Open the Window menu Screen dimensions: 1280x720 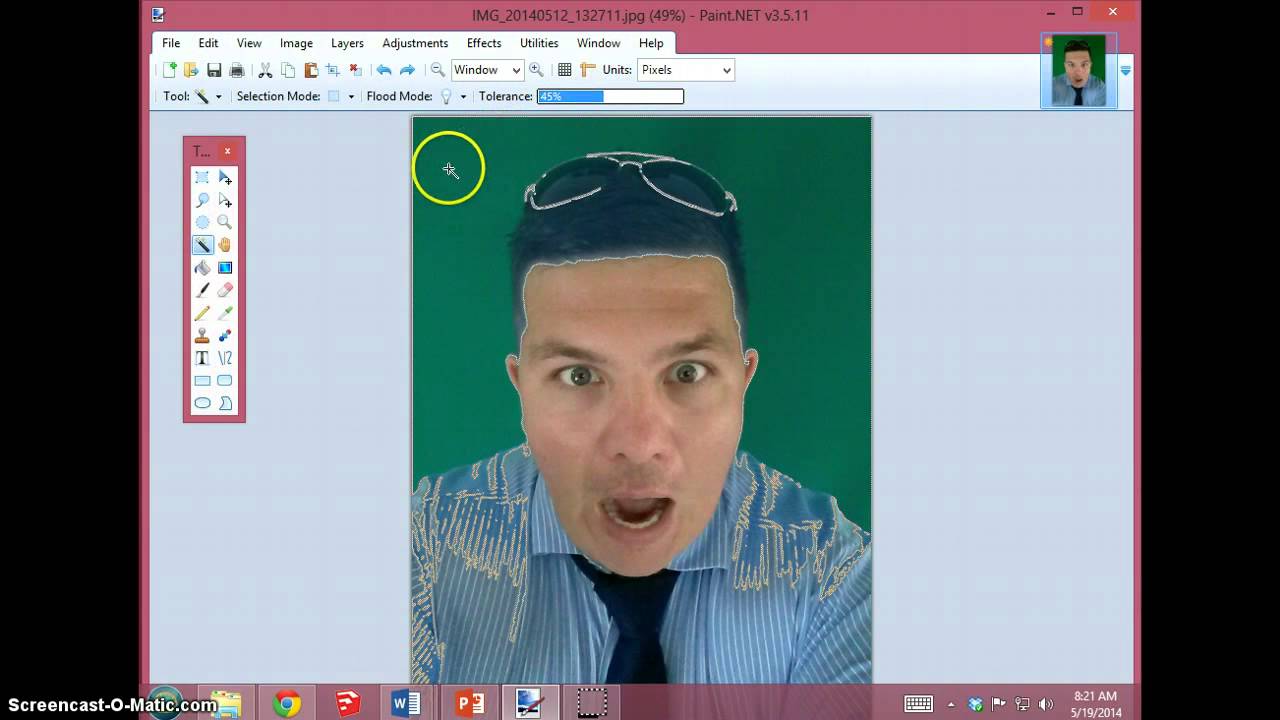[x=598, y=43]
